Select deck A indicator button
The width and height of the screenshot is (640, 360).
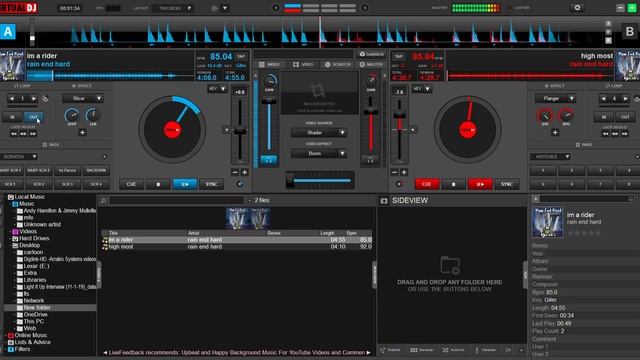(8, 31)
